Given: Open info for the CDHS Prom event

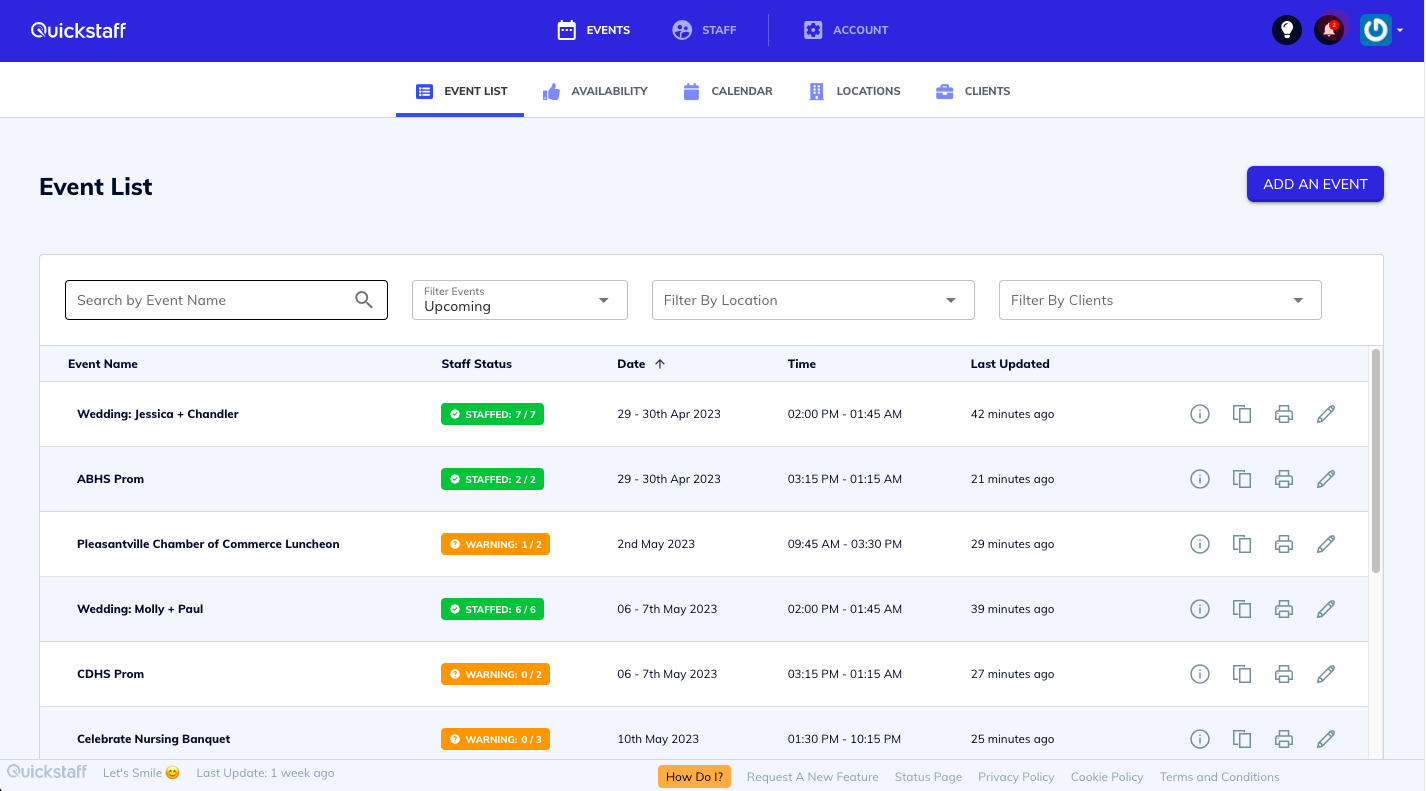Looking at the screenshot, I should 1200,673.
